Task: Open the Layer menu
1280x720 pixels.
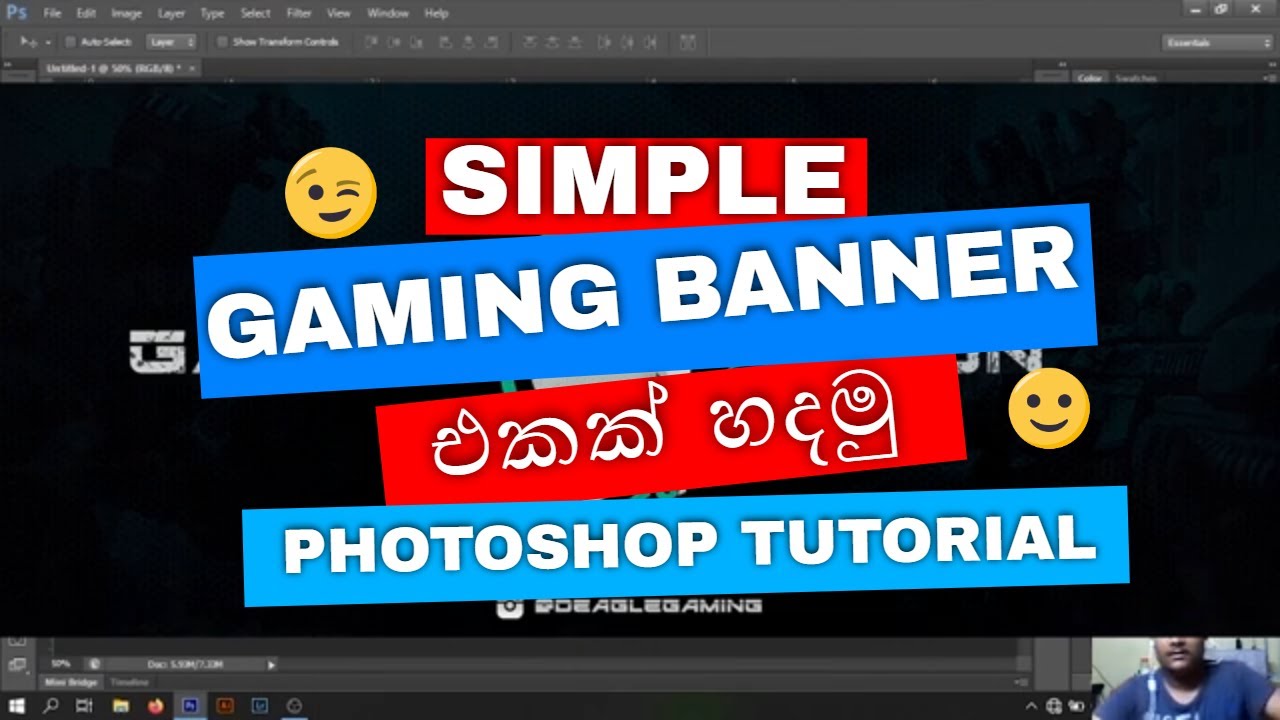Action: [171, 13]
